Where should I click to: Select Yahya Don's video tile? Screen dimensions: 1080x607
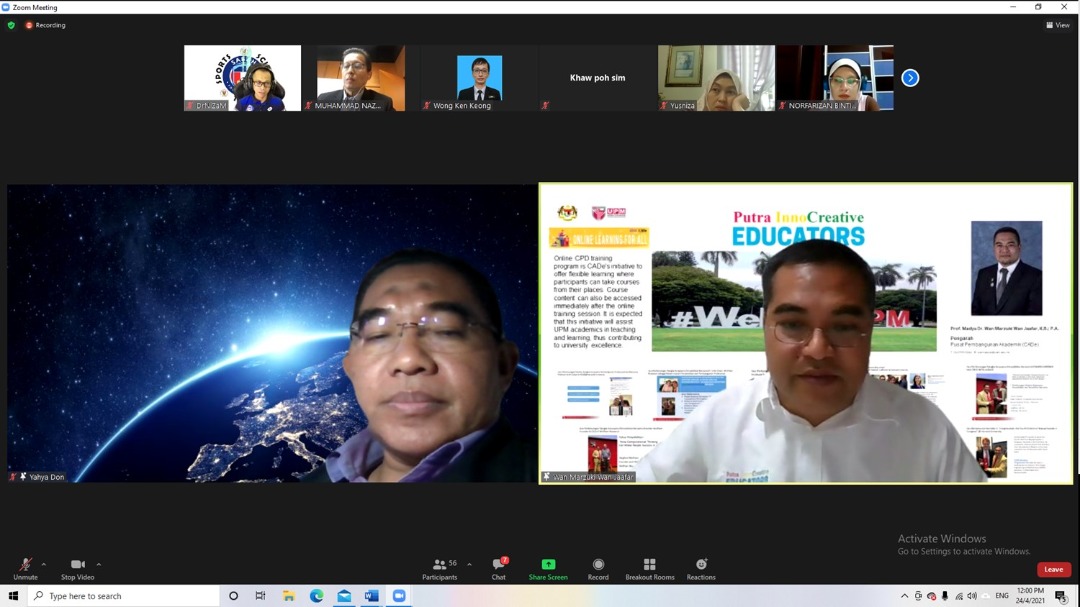272,333
